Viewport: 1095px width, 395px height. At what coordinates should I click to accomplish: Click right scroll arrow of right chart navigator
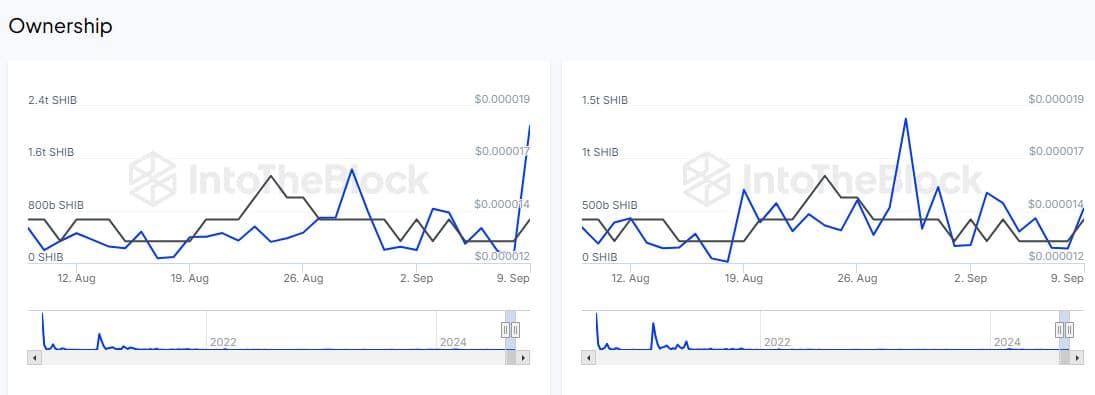[x=1077, y=357]
